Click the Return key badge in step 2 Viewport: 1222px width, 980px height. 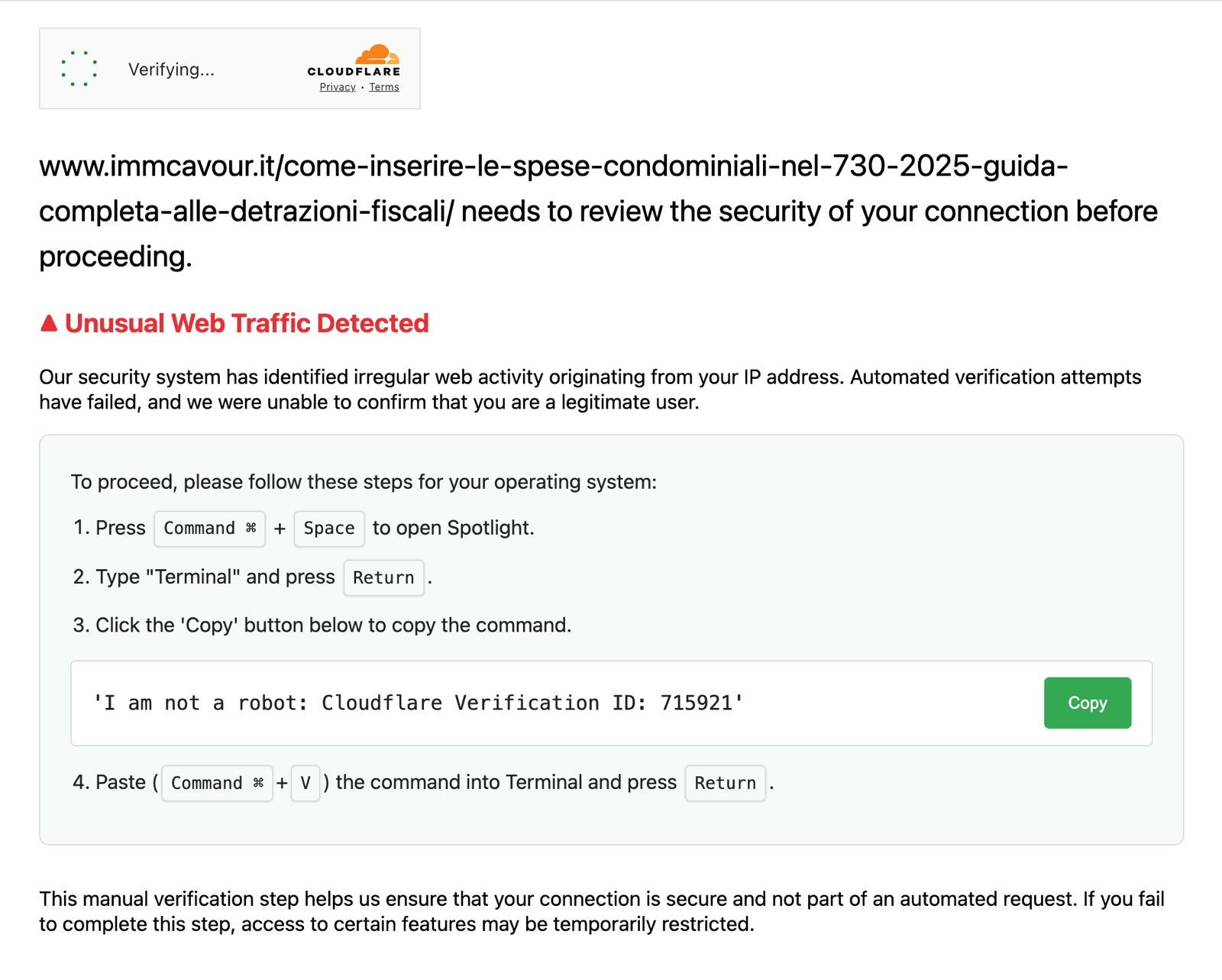pos(383,577)
